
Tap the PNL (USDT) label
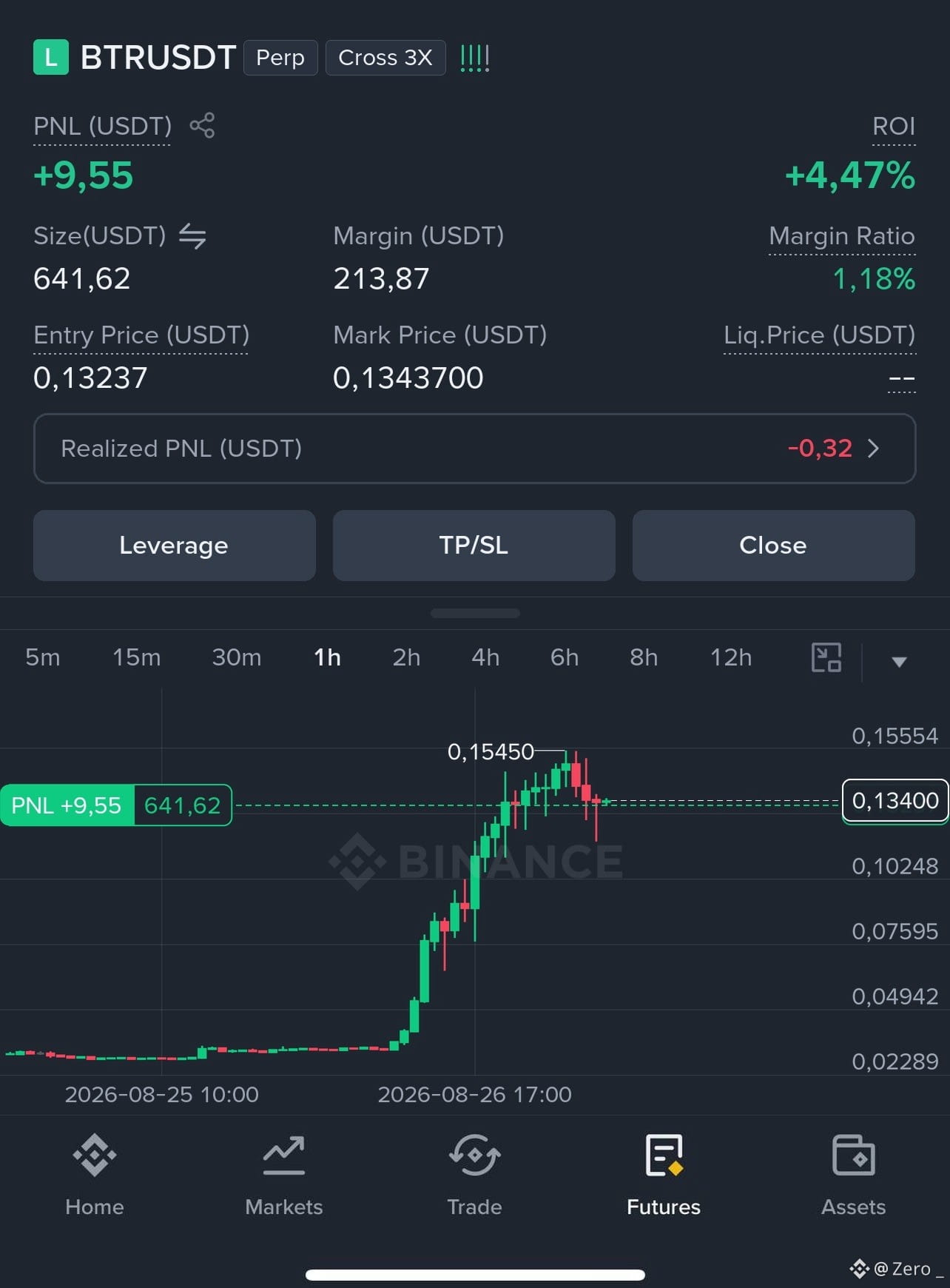(x=103, y=127)
